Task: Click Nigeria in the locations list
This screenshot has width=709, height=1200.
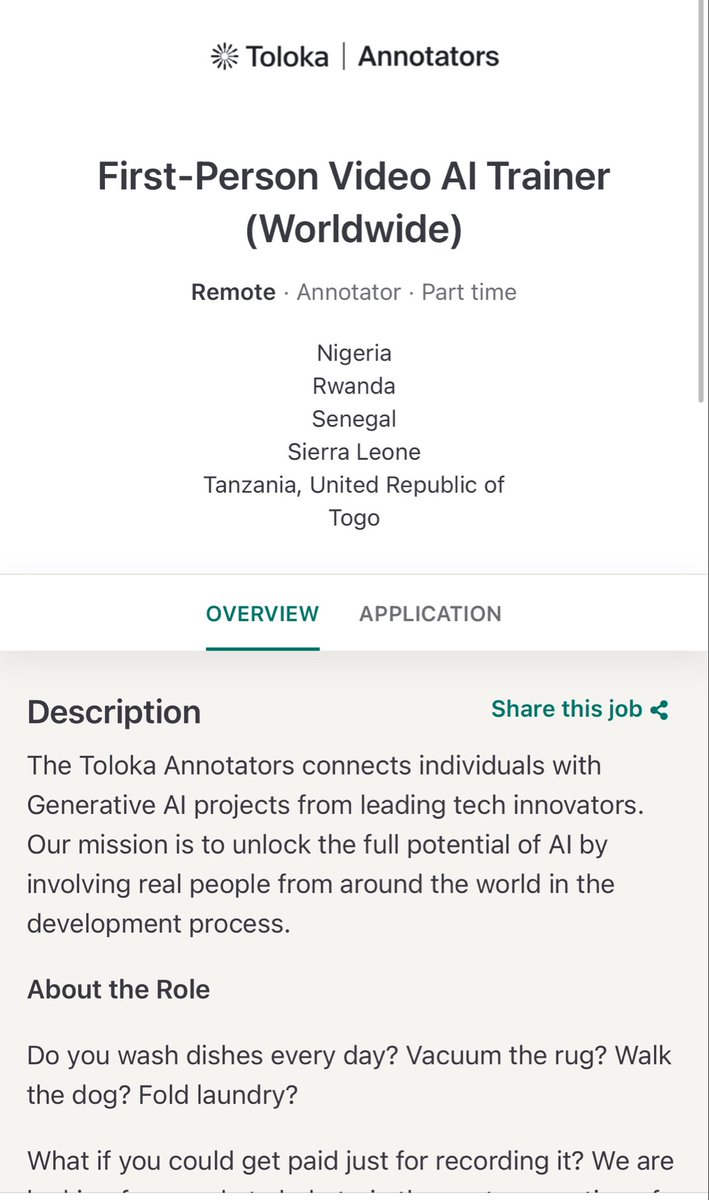Action: coord(354,353)
